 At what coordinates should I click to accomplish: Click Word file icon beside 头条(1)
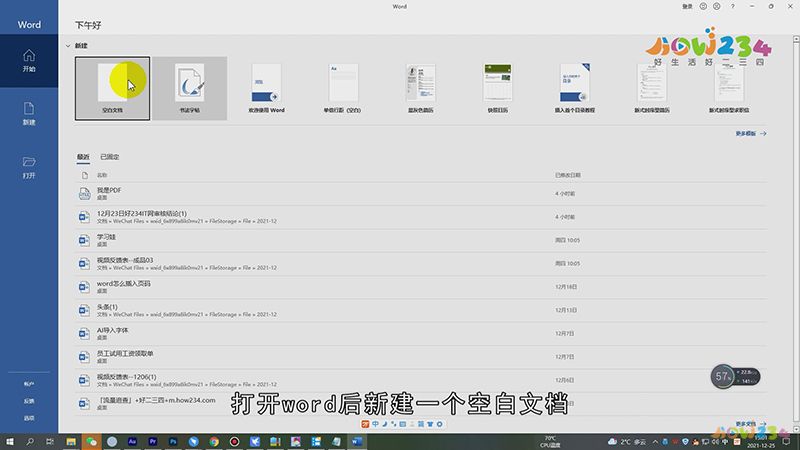(84, 310)
